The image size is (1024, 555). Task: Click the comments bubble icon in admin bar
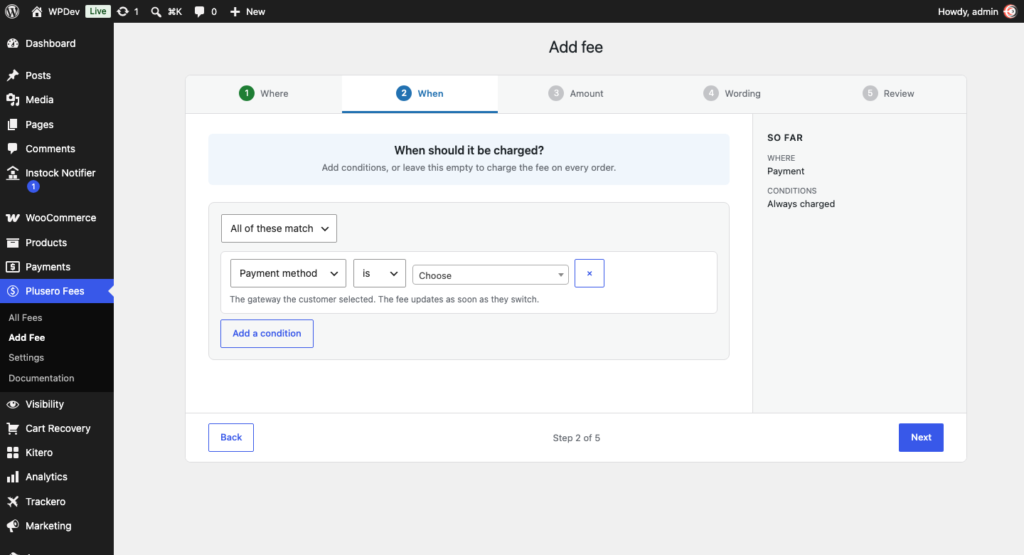pos(199,12)
